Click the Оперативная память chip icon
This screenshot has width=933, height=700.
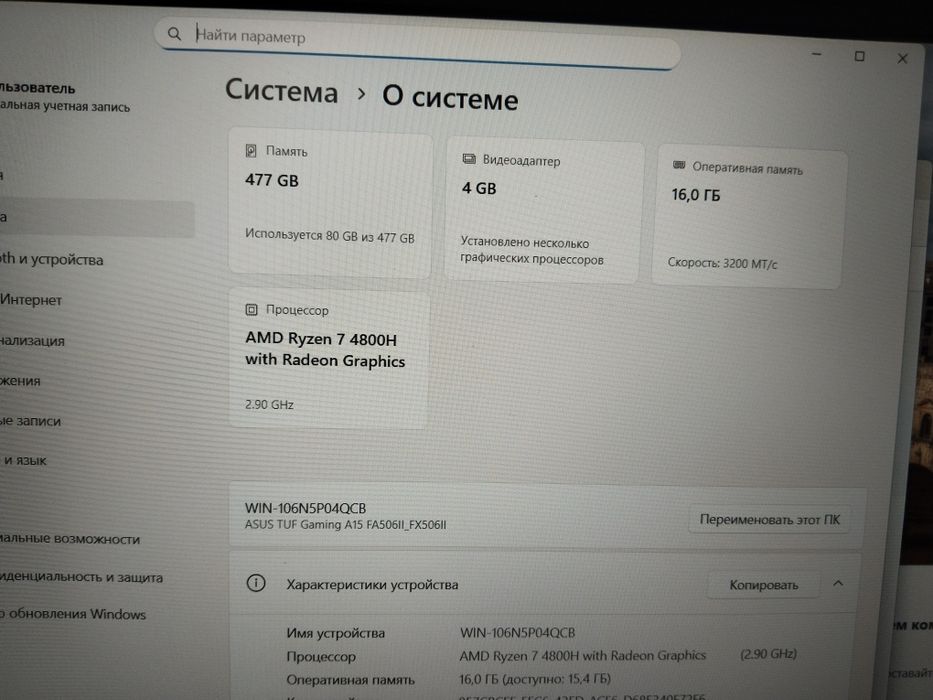tap(679, 165)
